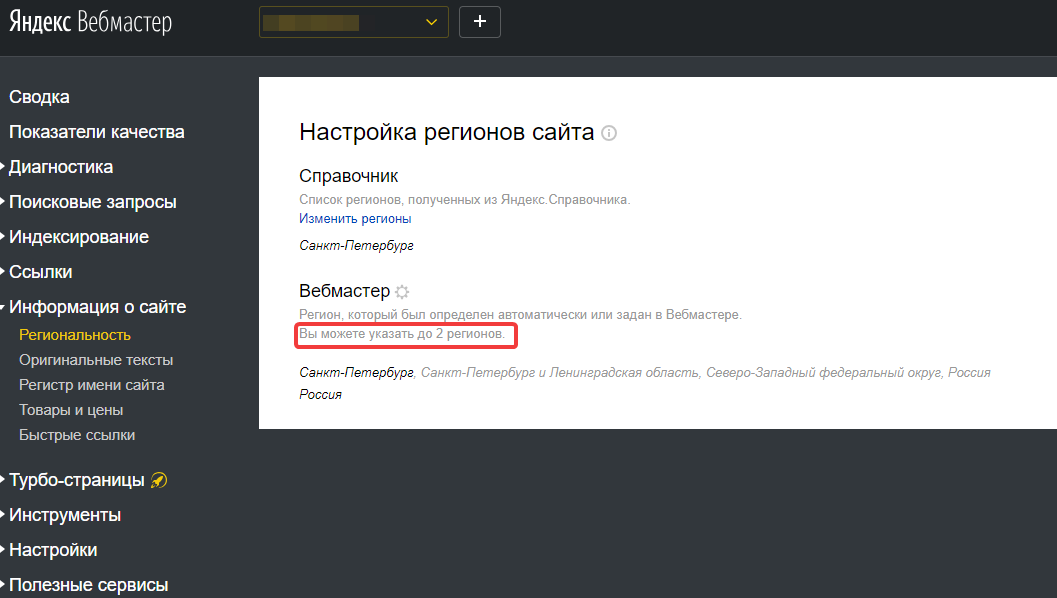This screenshot has height=598, width=1057.
Task: Expand the Инструменты section
Action: pos(65,515)
